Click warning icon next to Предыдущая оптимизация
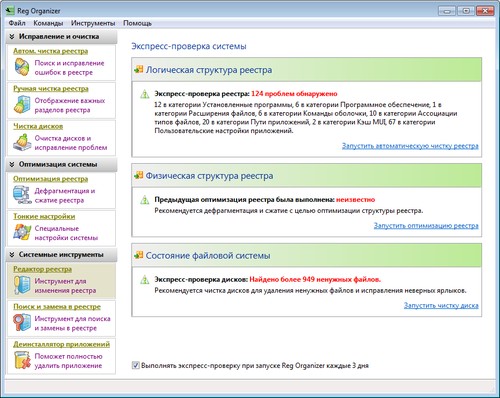500x398 pixels. click(145, 200)
